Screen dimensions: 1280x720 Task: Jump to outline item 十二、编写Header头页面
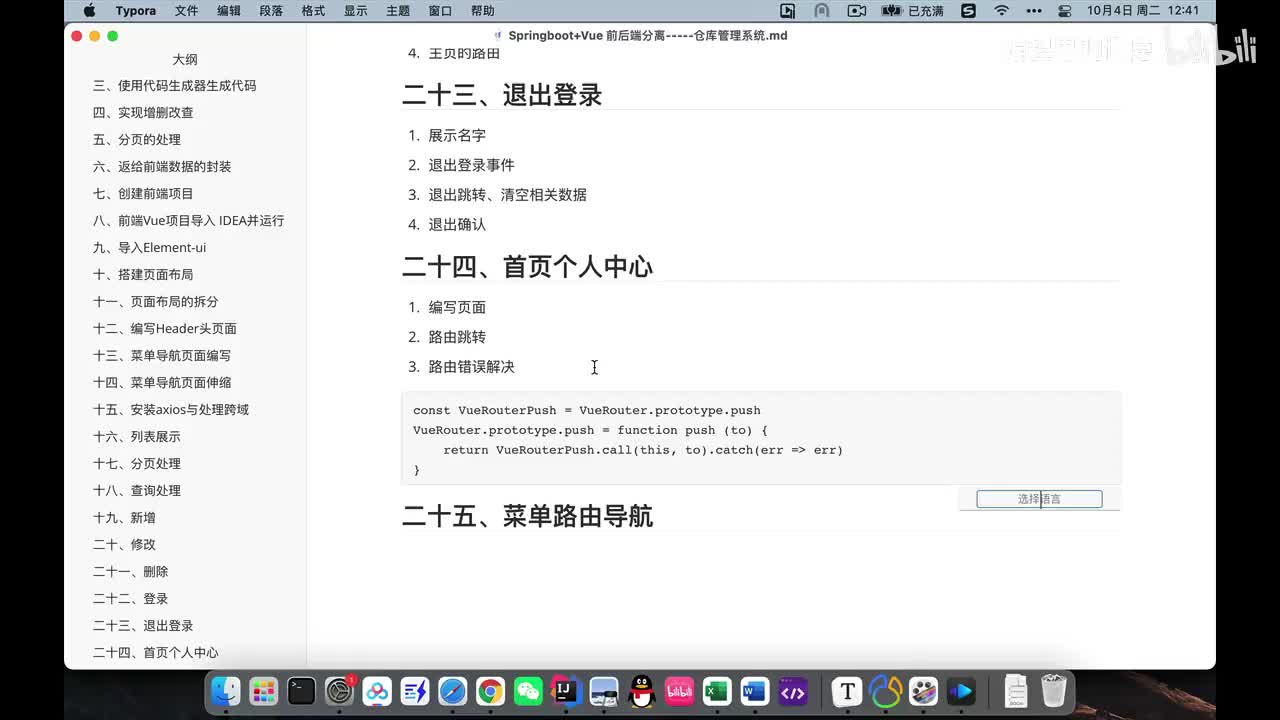(x=165, y=329)
